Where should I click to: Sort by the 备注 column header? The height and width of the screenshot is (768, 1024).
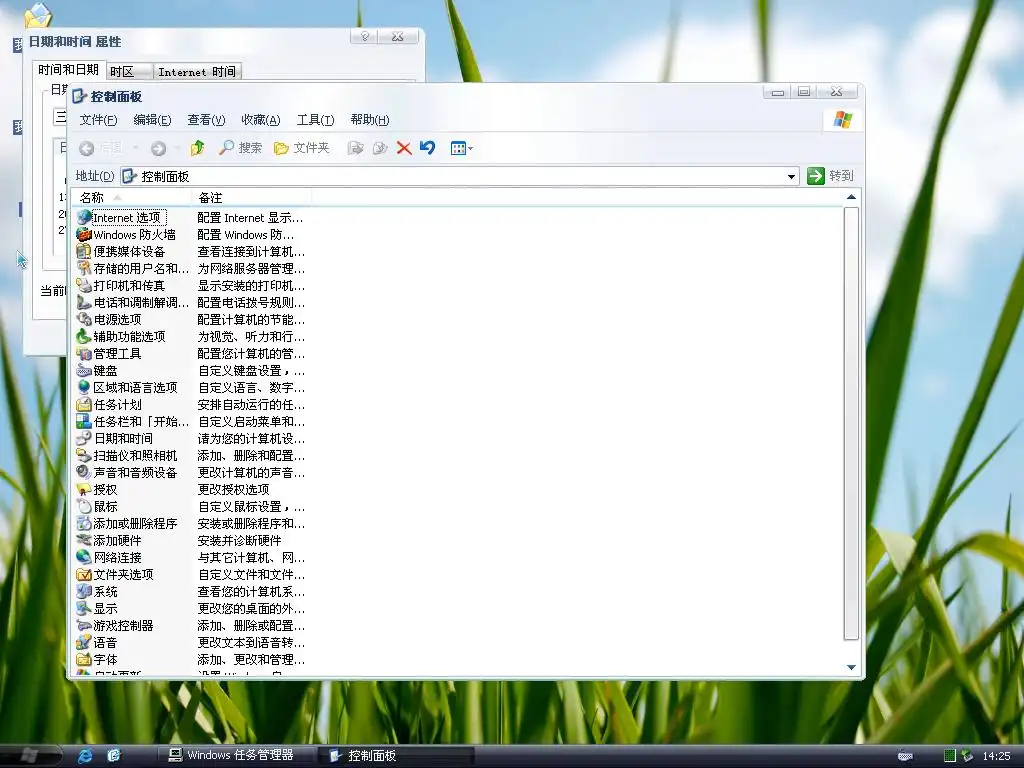pos(251,197)
